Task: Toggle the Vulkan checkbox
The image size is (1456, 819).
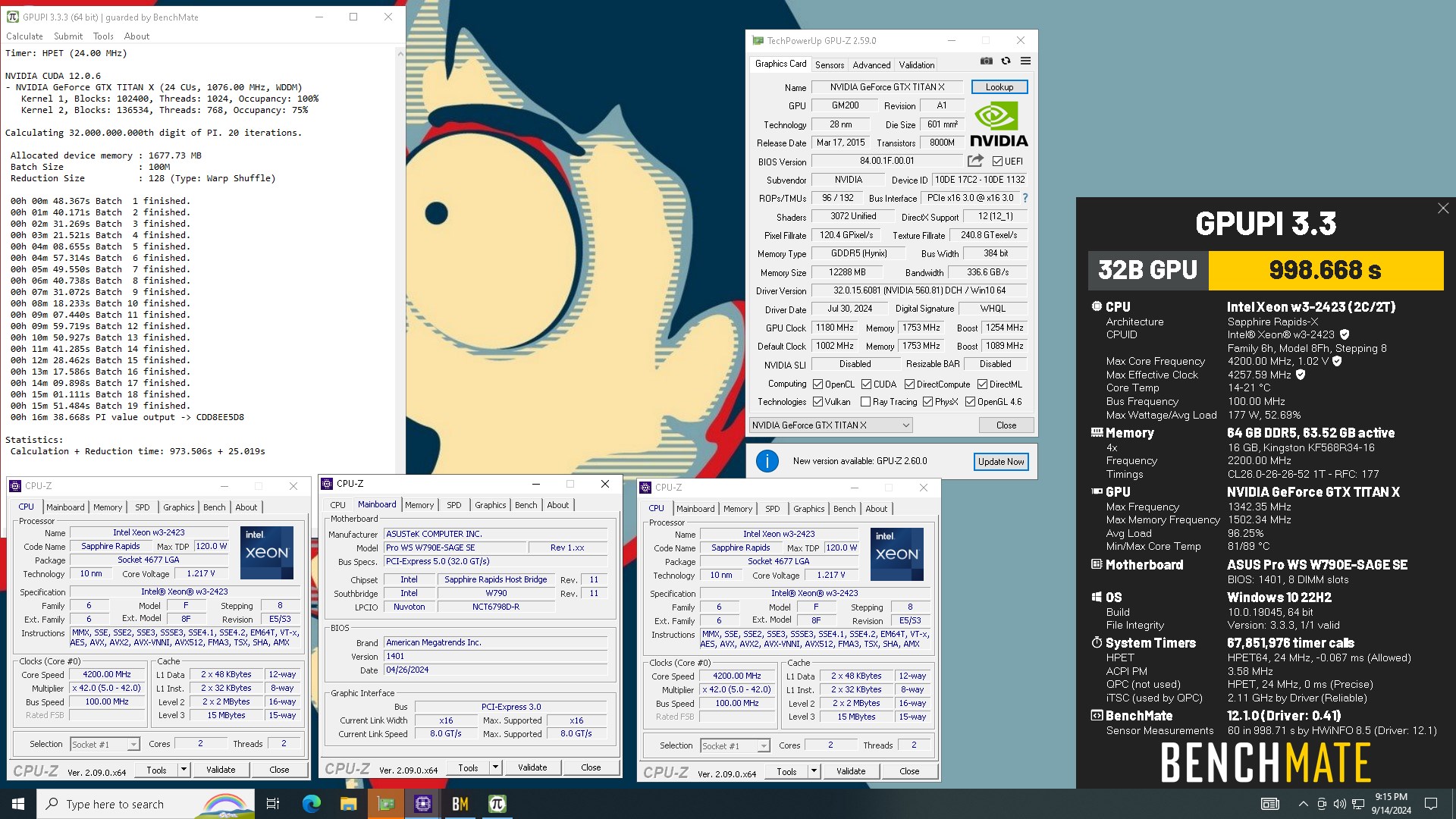Action: click(x=817, y=402)
